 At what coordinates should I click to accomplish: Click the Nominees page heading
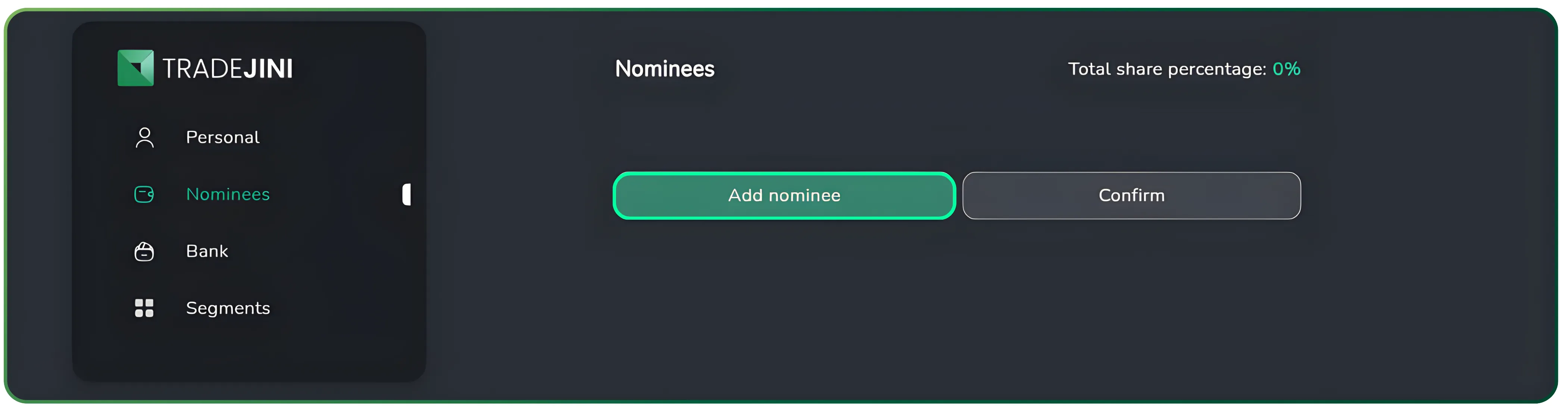coord(665,69)
